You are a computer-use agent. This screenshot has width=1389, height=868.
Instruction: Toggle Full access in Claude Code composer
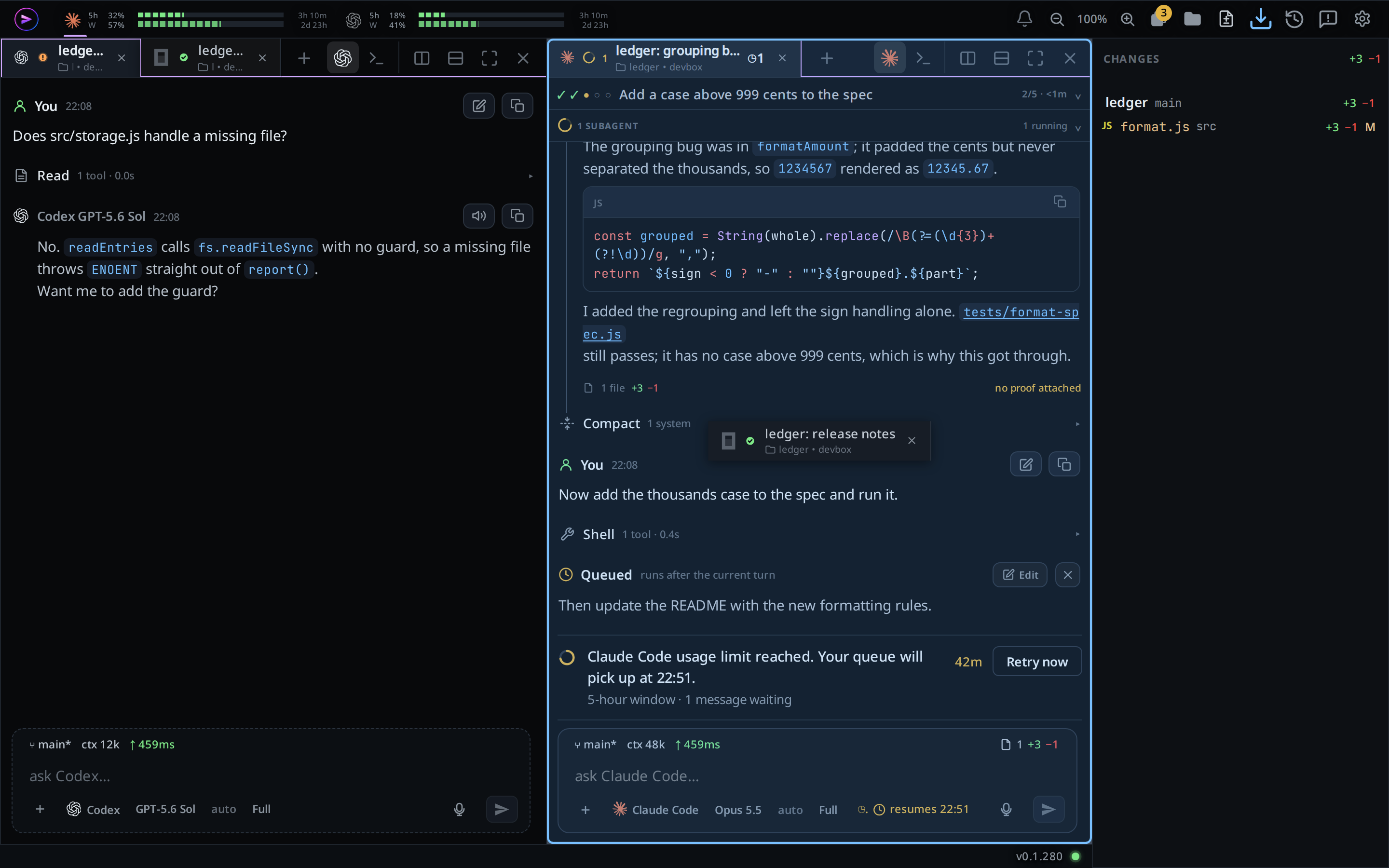pyautogui.click(x=828, y=810)
